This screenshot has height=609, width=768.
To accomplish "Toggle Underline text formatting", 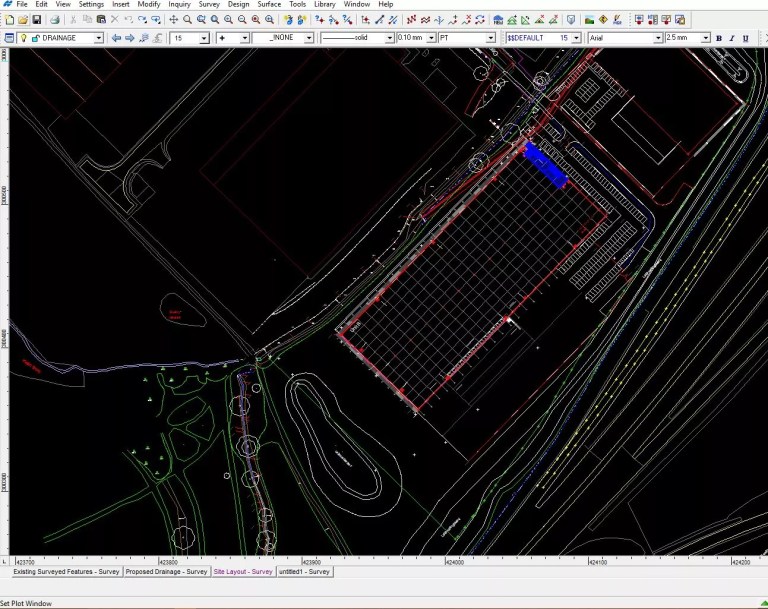I will click(x=747, y=38).
